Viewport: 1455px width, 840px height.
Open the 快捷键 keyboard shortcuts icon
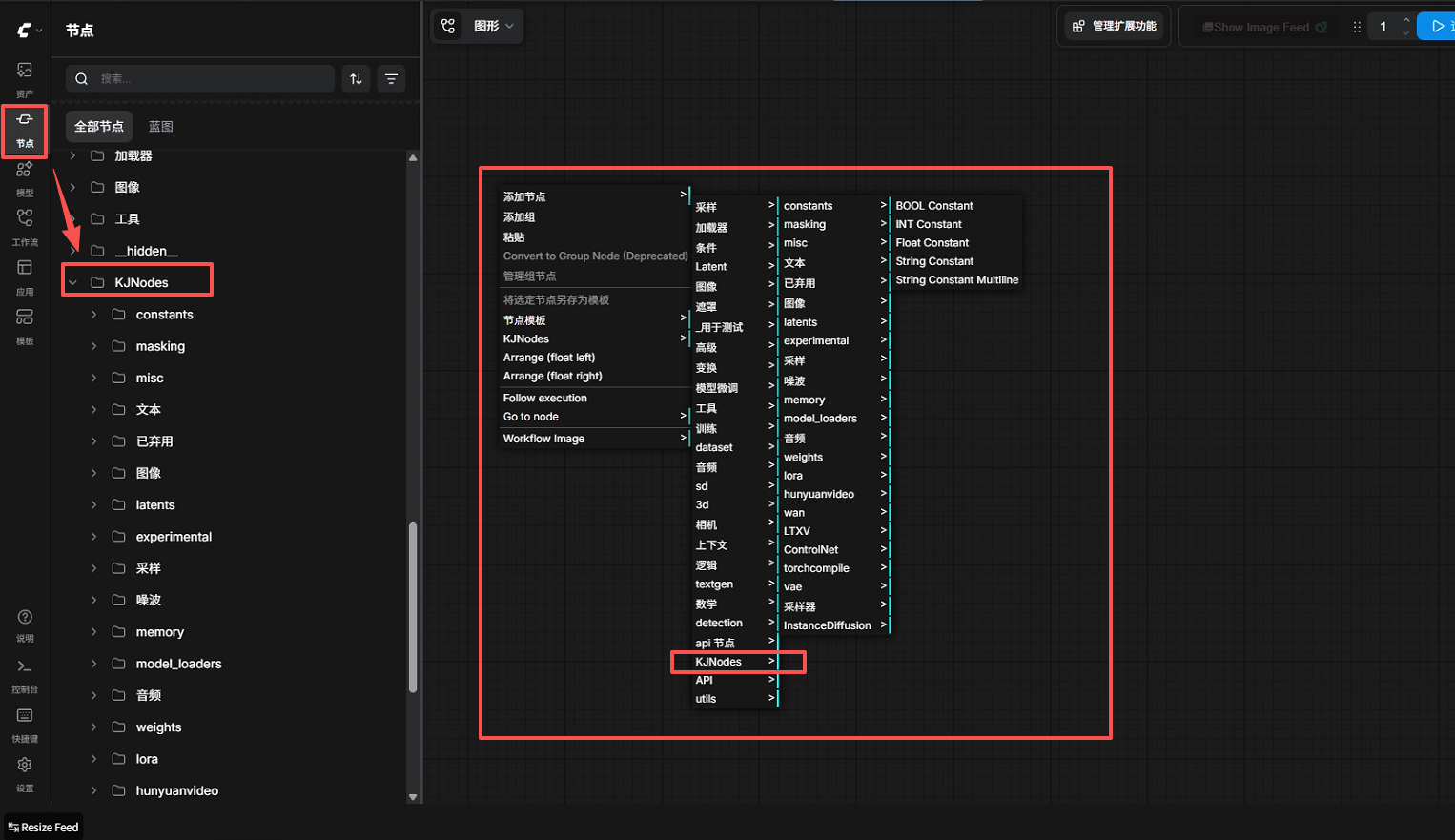click(x=25, y=725)
